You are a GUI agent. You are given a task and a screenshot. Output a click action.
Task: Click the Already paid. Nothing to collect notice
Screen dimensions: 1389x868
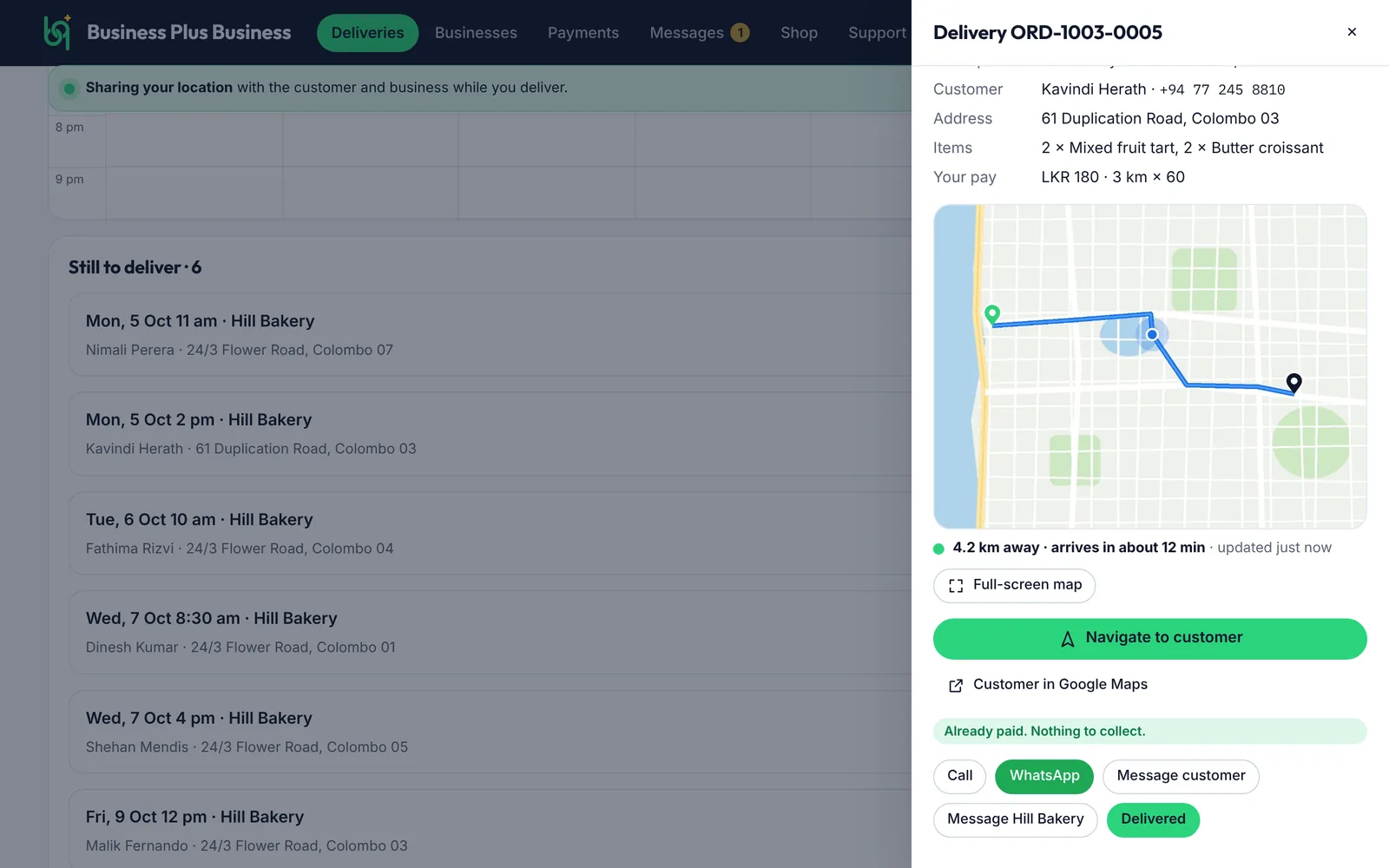pos(1150,731)
